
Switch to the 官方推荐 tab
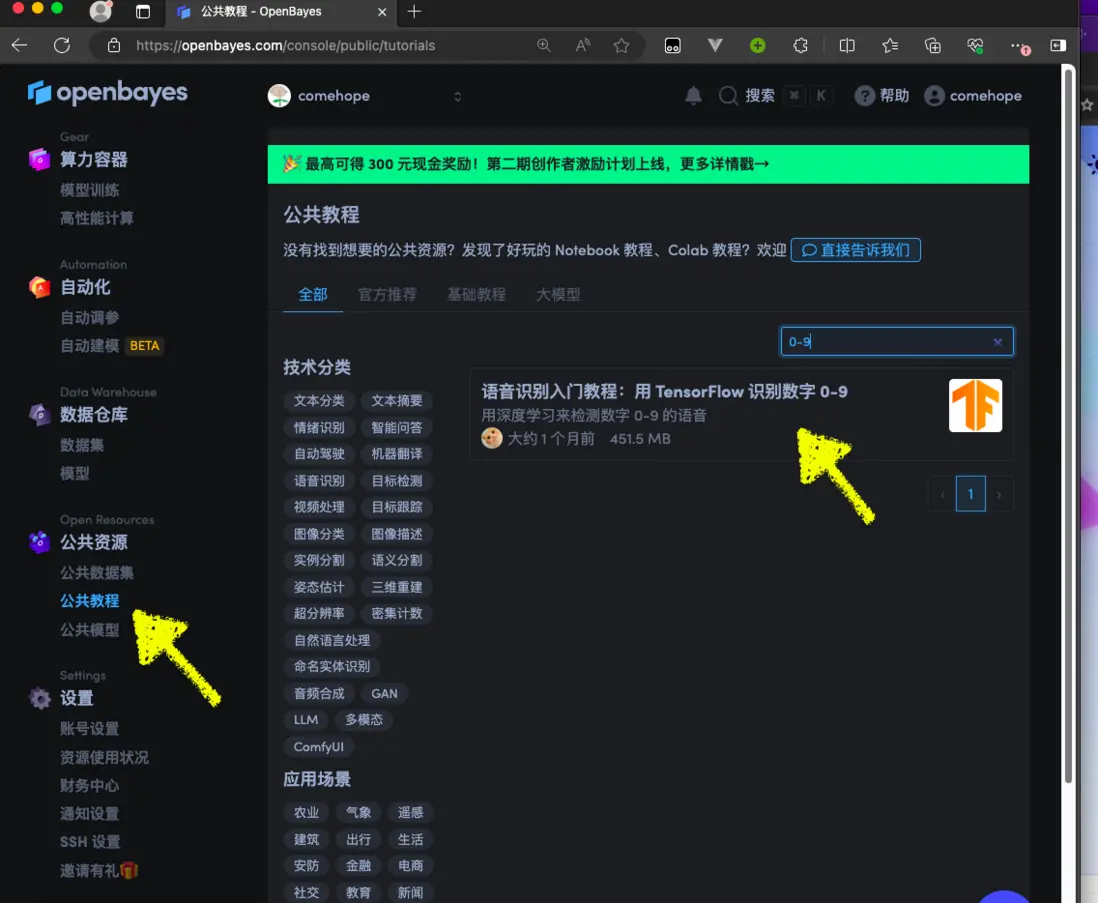[x=387, y=295]
